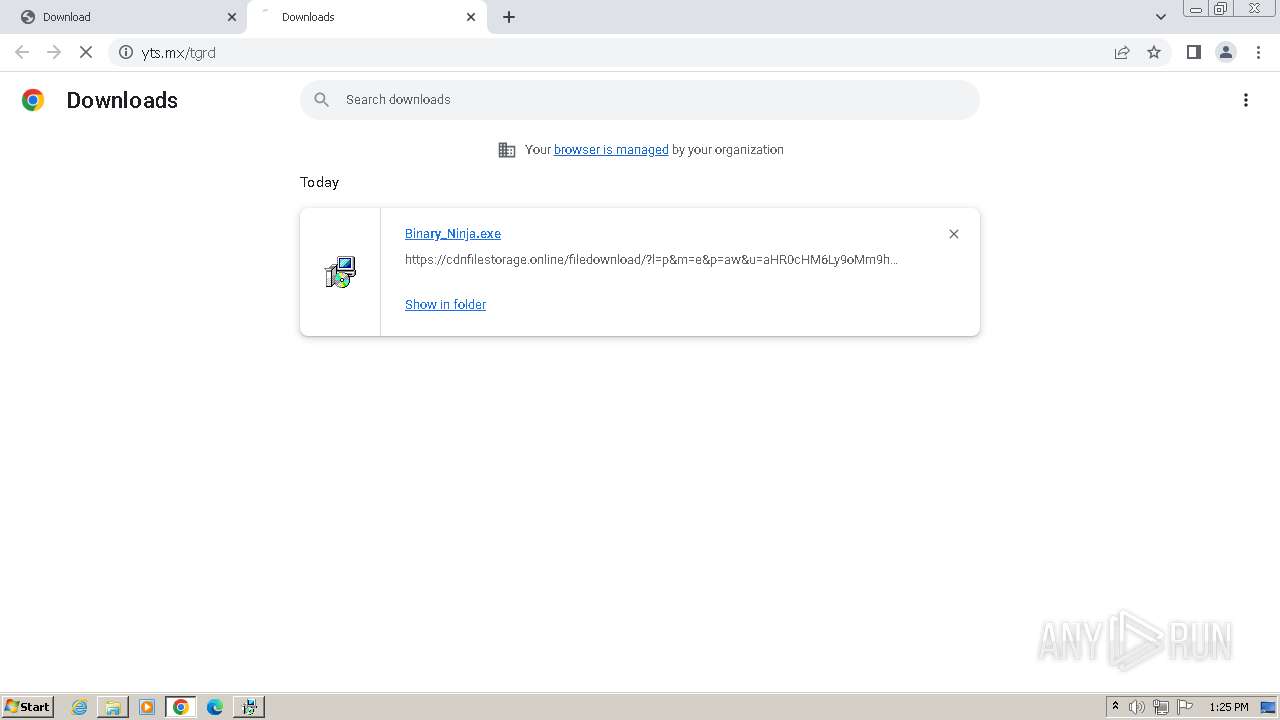This screenshot has height=720, width=1280.
Task: Select the installer program taskbar icon
Action: click(249, 707)
